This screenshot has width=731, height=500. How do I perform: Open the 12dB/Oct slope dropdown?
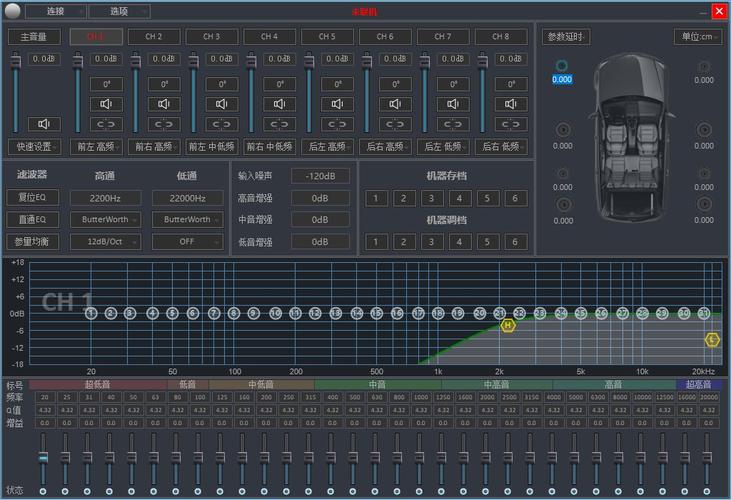click(105, 242)
